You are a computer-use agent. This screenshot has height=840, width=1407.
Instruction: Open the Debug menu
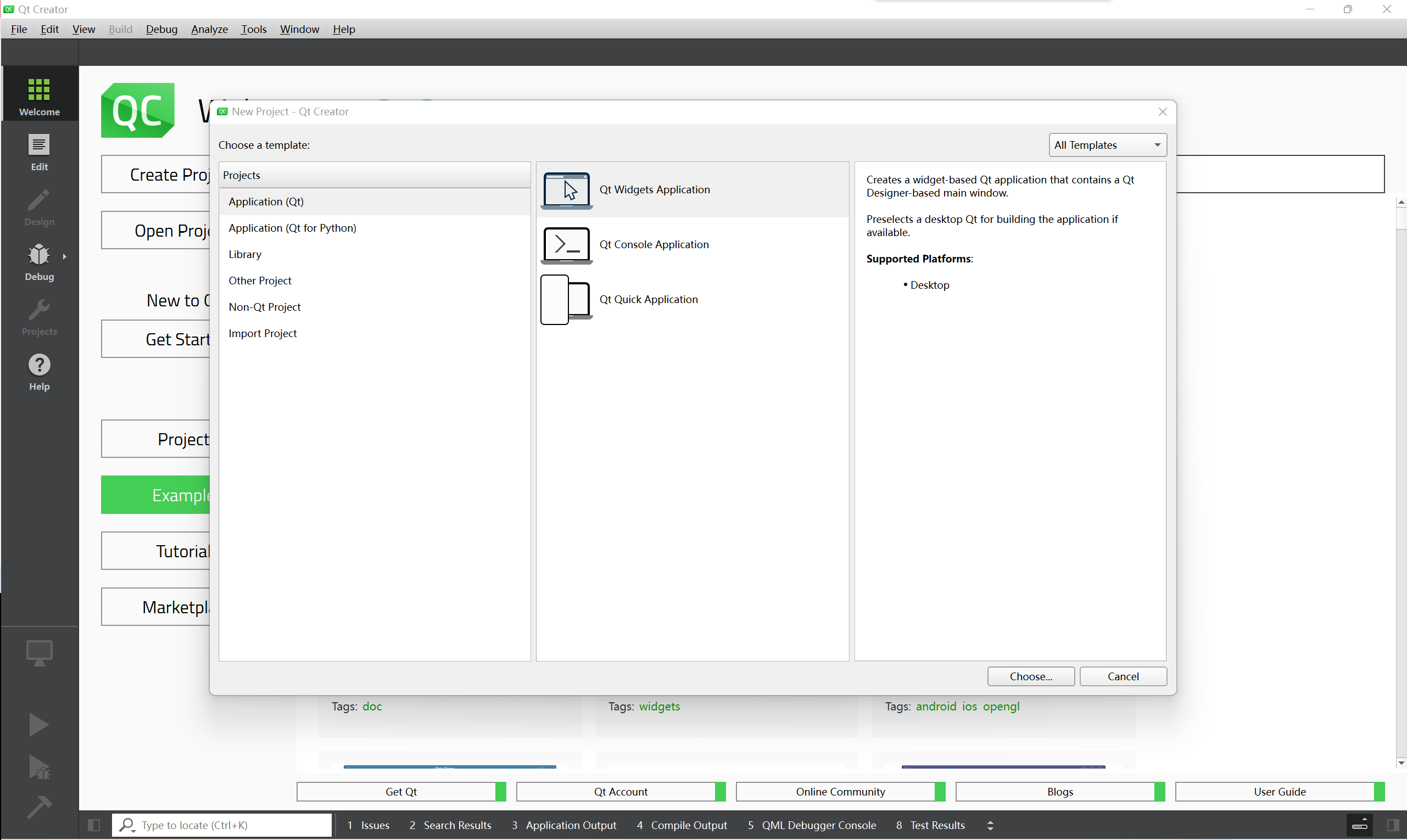pos(161,29)
